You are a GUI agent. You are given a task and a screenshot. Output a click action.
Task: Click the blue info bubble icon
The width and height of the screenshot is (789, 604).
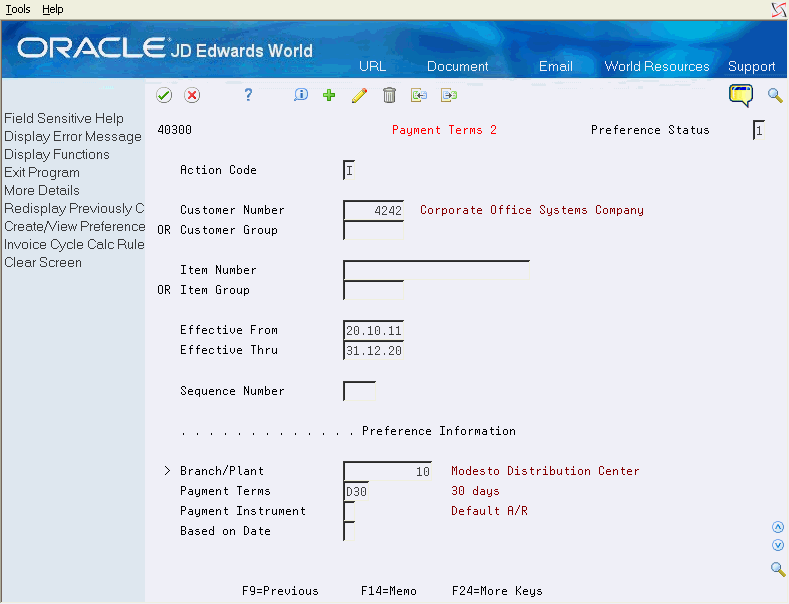301,95
